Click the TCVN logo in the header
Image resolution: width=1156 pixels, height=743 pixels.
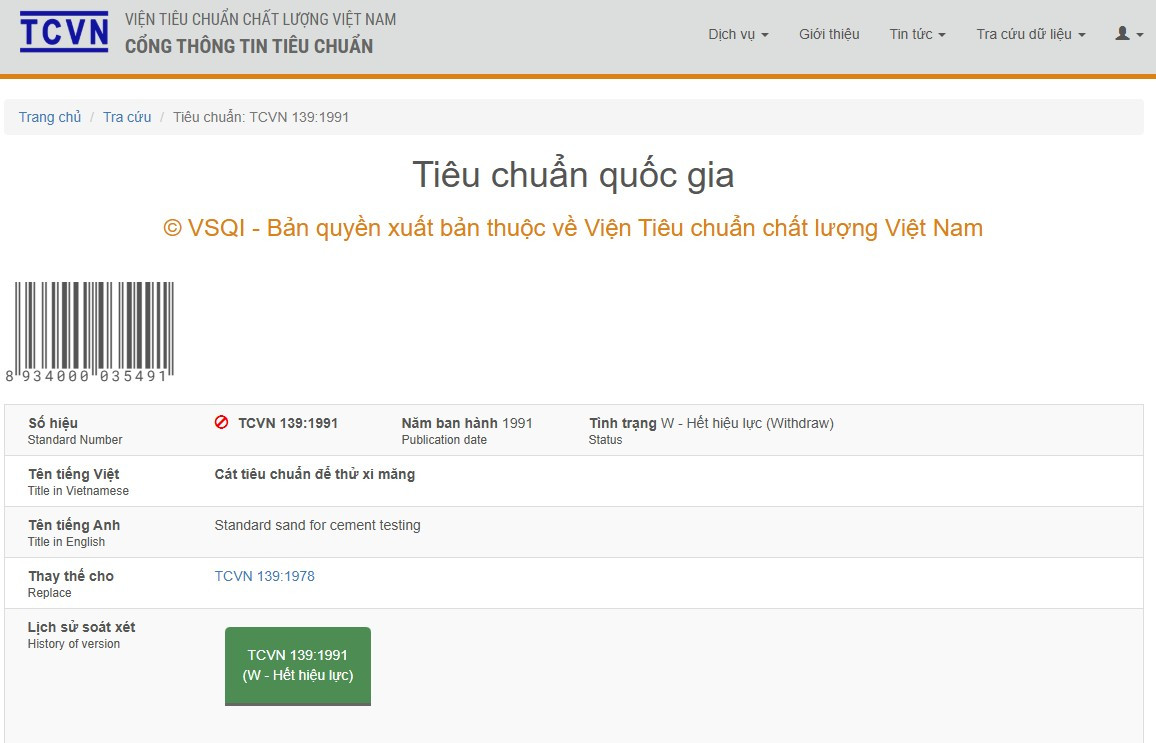coord(64,32)
